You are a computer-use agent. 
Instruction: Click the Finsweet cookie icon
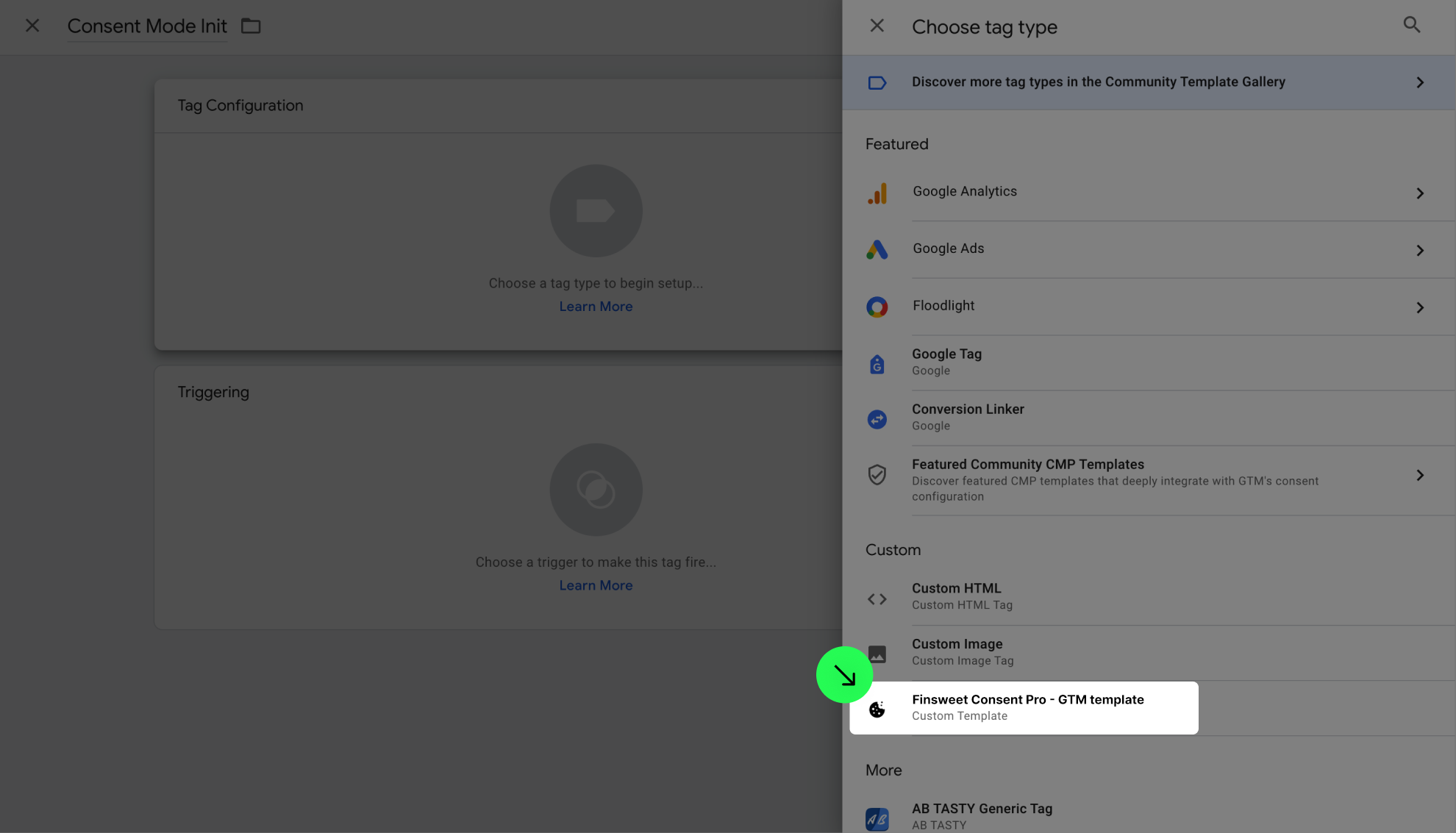tap(877, 709)
